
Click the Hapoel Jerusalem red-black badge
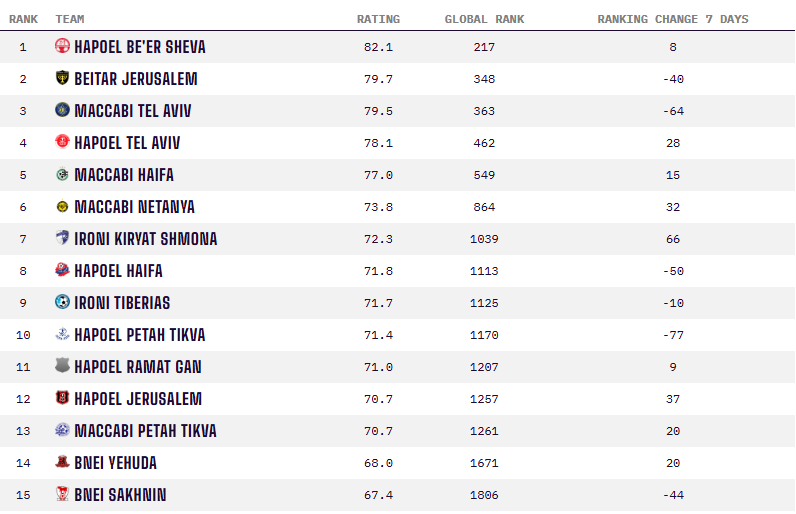pyautogui.click(x=62, y=398)
